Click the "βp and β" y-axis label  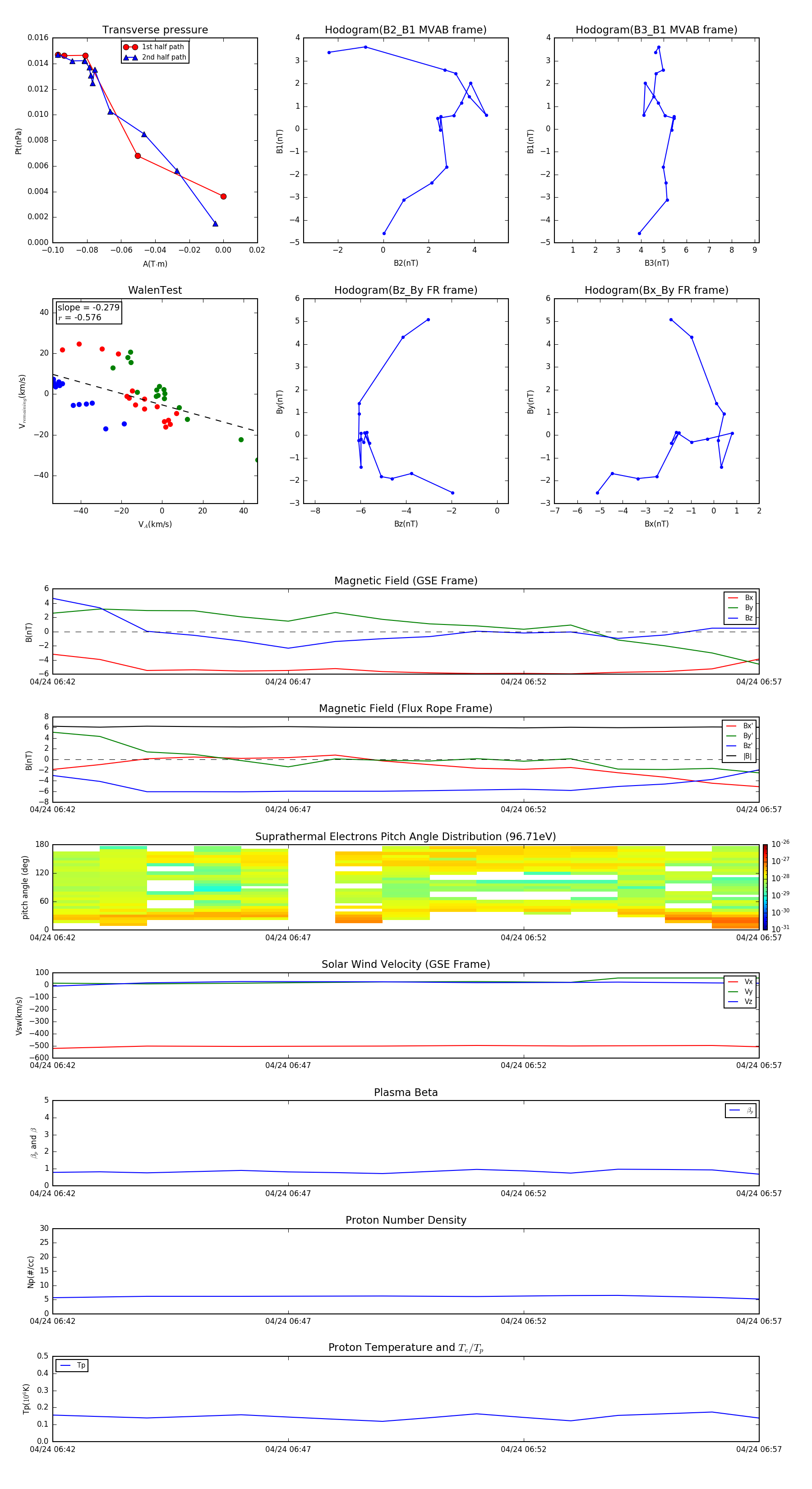(33, 1143)
